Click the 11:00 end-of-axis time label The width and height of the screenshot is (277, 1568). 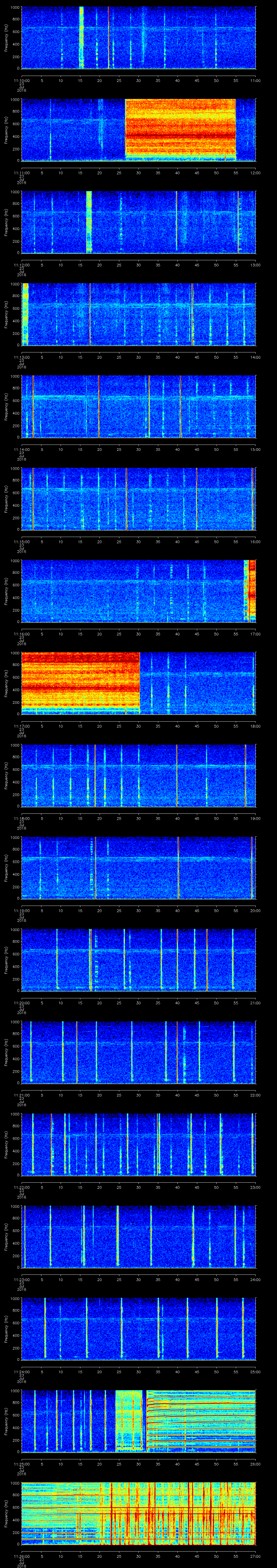pos(255,80)
